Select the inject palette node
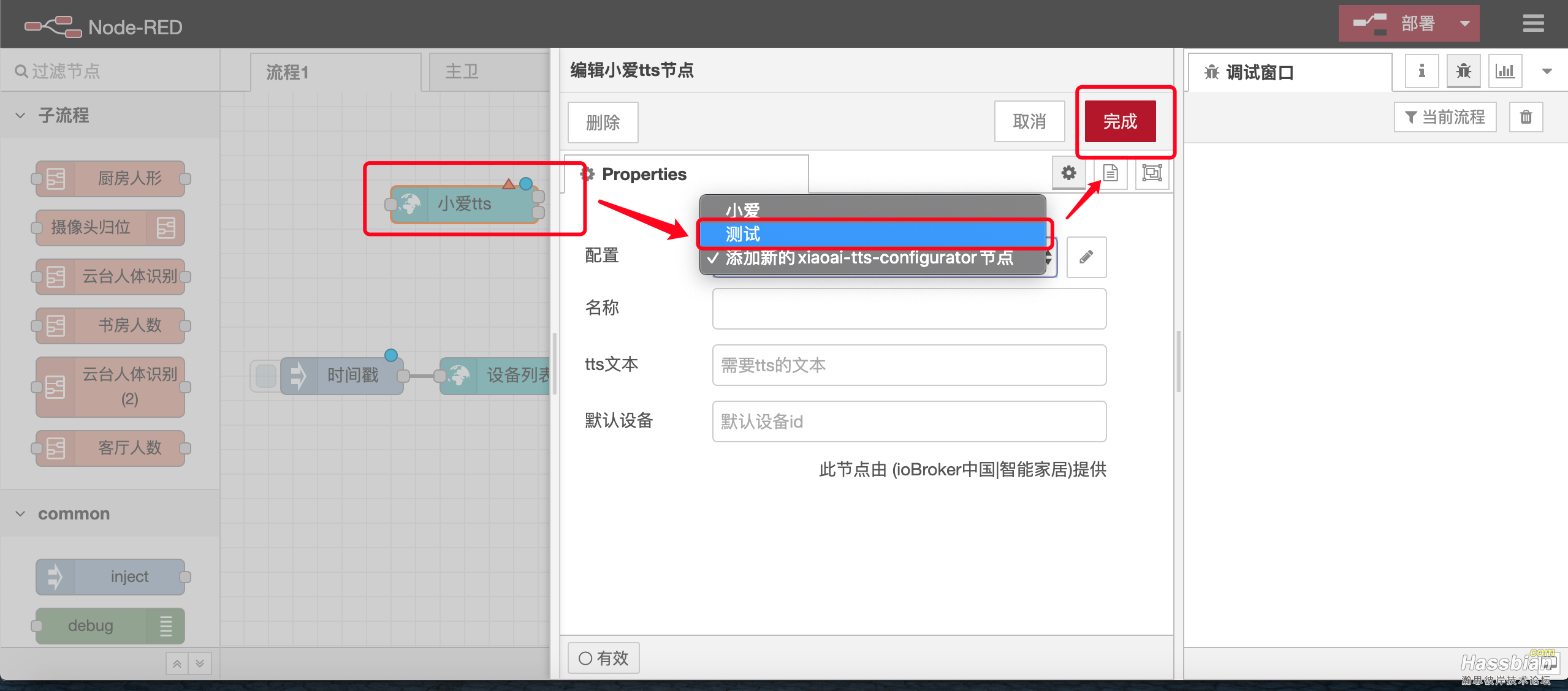Screen dimensions: 1568x691 point(110,577)
